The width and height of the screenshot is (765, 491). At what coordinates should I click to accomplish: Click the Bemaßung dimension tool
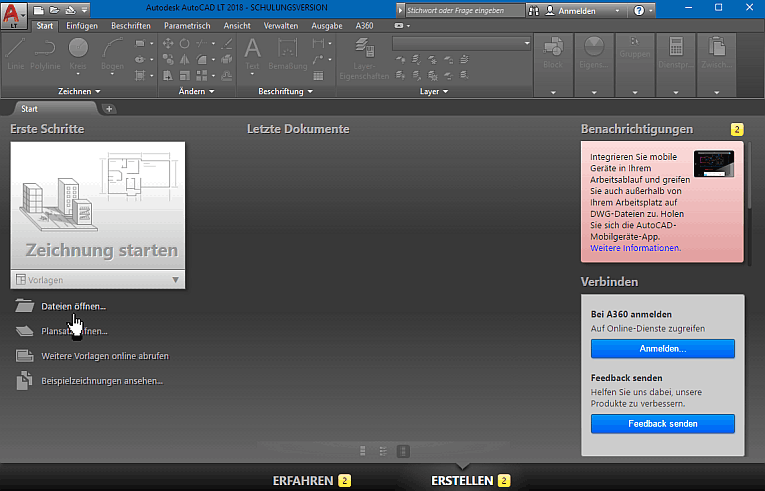tap(287, 54)
